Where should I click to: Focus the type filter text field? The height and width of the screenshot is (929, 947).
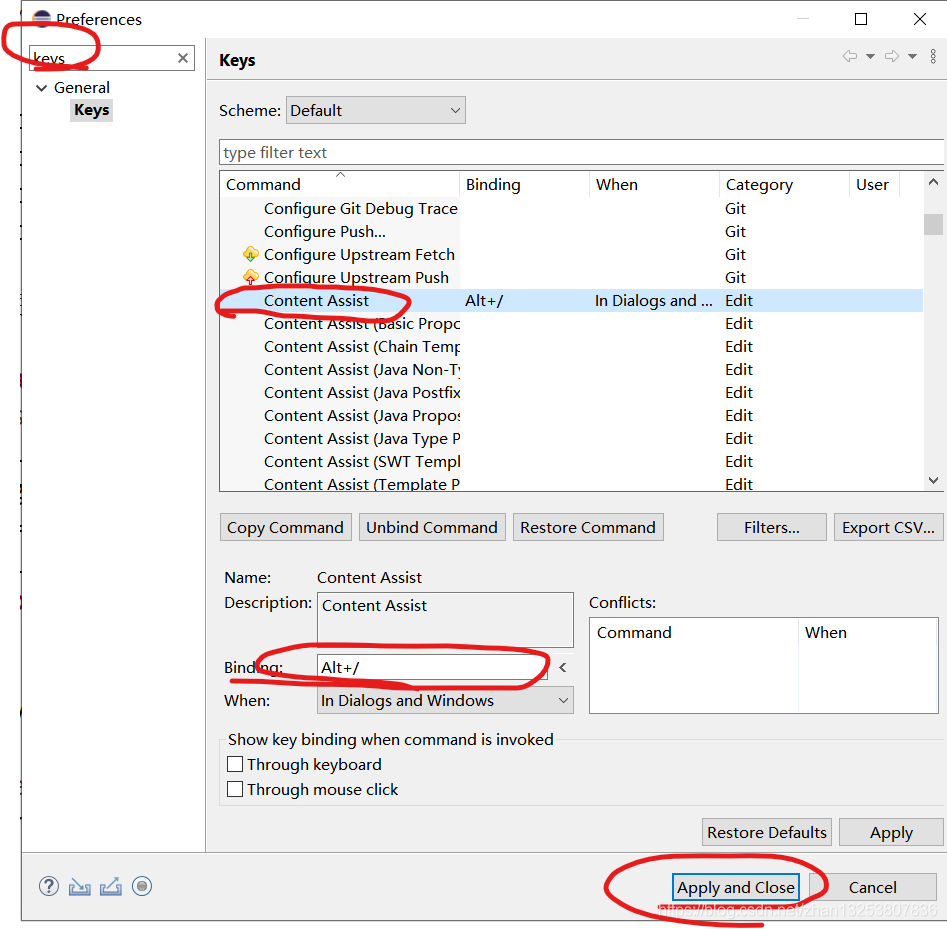click(581, 152)
